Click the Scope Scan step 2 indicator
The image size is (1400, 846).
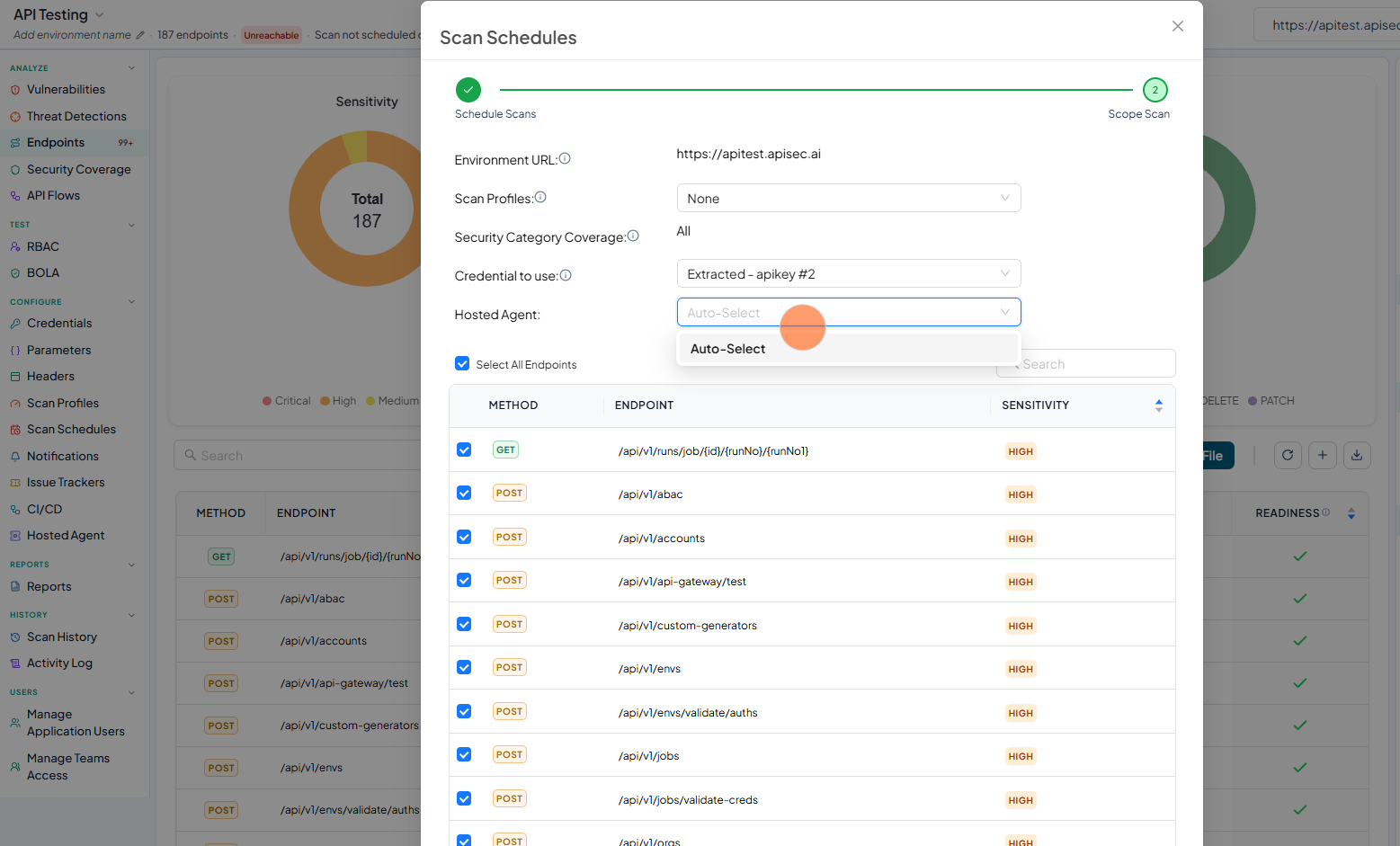(1155, 90)
